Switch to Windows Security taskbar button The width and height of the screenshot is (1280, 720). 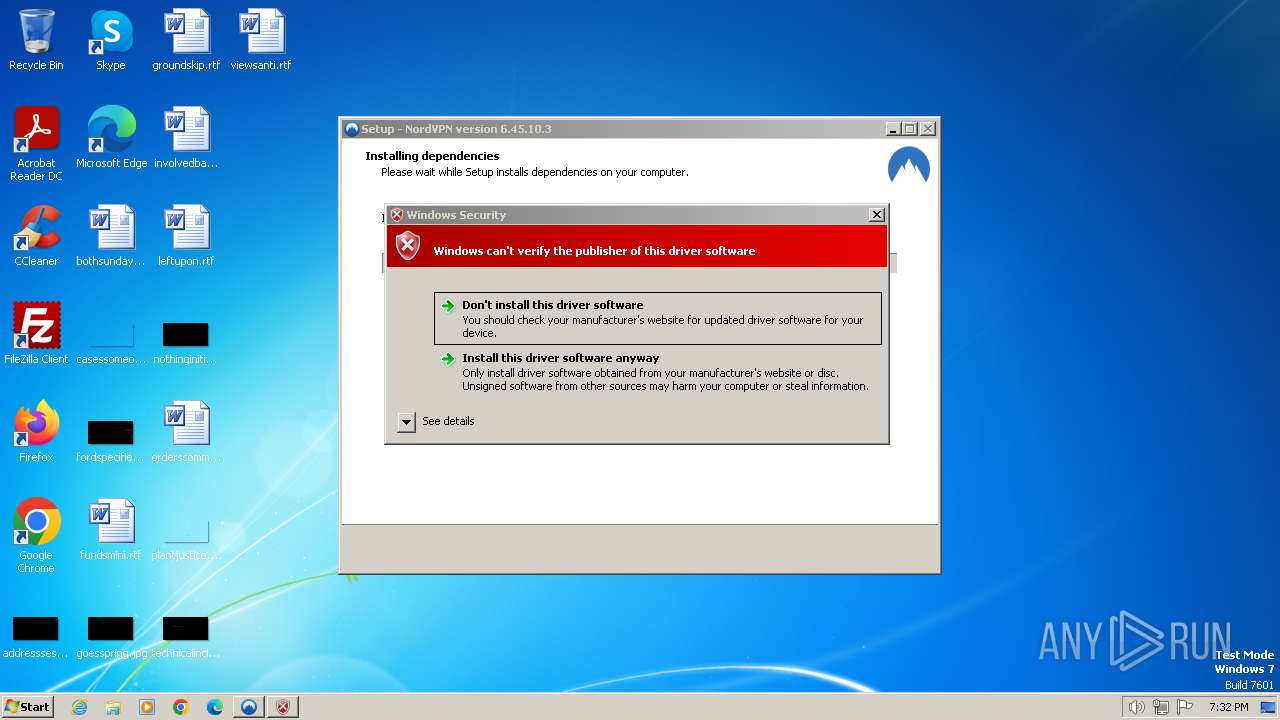click(x=283, y=707)
